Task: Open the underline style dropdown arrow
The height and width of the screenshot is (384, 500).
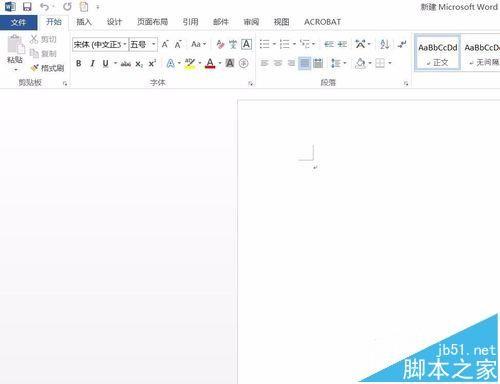Action: click(x=115, y=63)
